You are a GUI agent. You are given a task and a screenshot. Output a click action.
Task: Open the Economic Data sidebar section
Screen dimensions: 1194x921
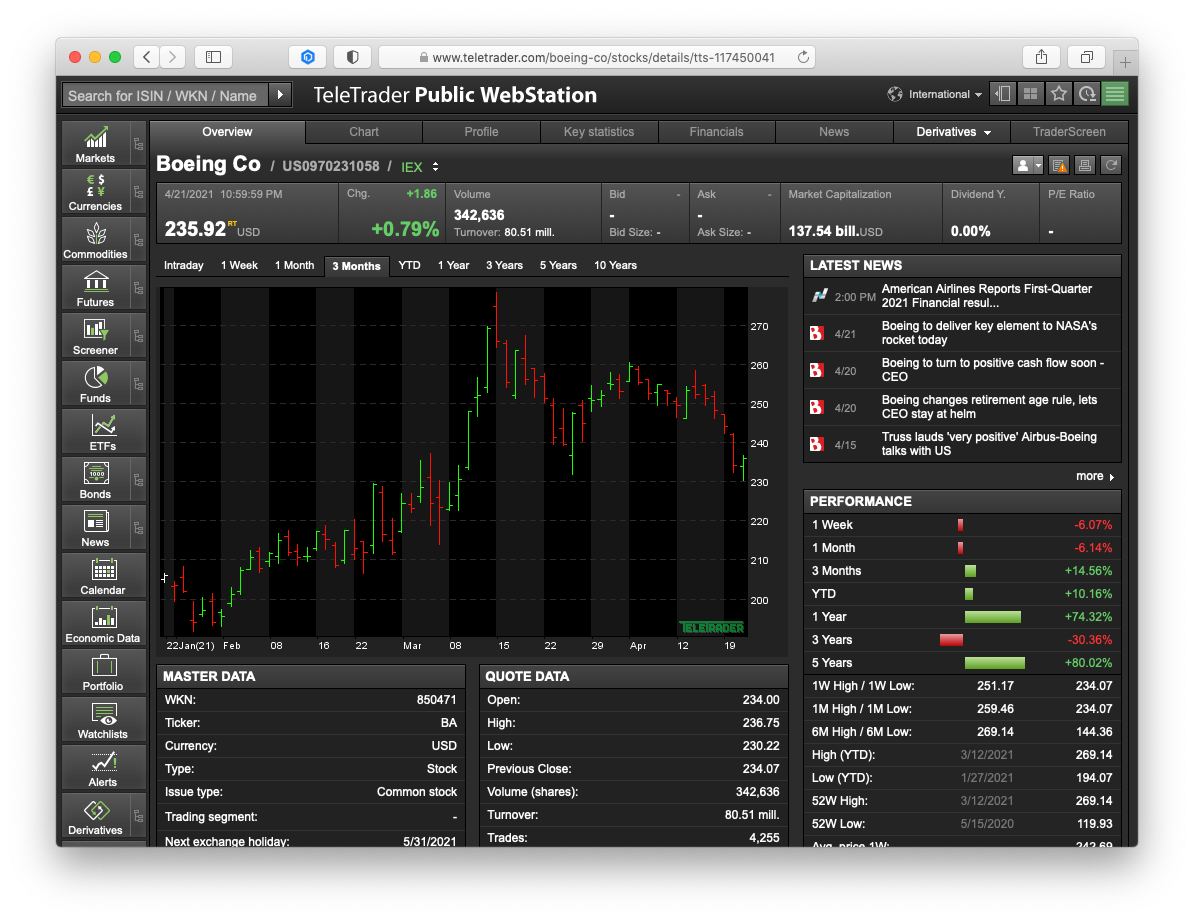104,624
